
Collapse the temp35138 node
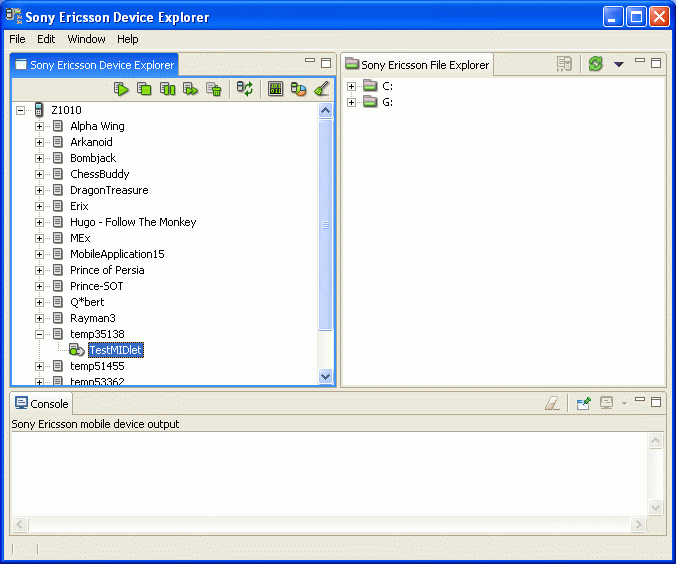(39, 334)
